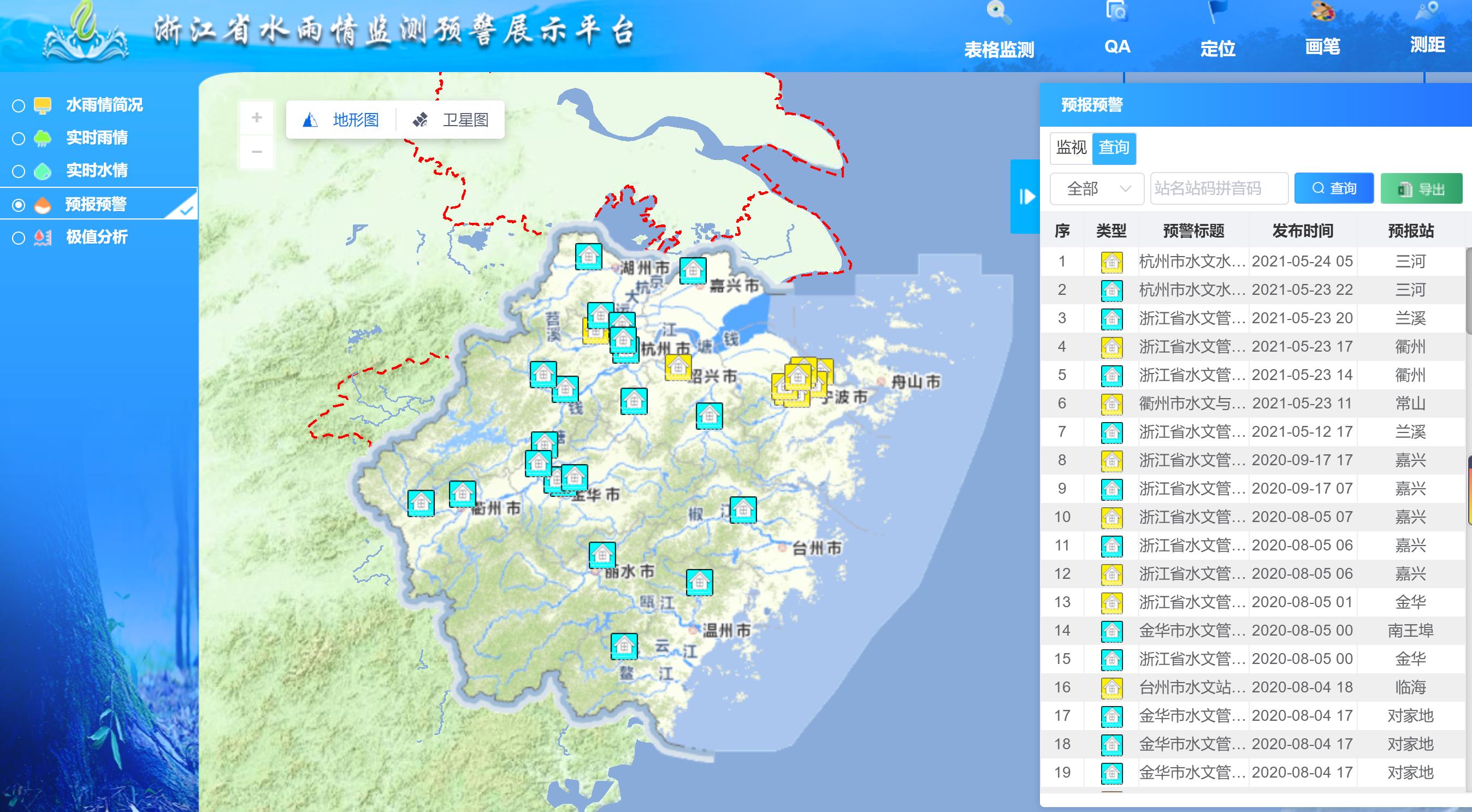Viewport: 1472px width, 812px height.
Task: Zoom out the map with minus button
Action: [257, 152]
